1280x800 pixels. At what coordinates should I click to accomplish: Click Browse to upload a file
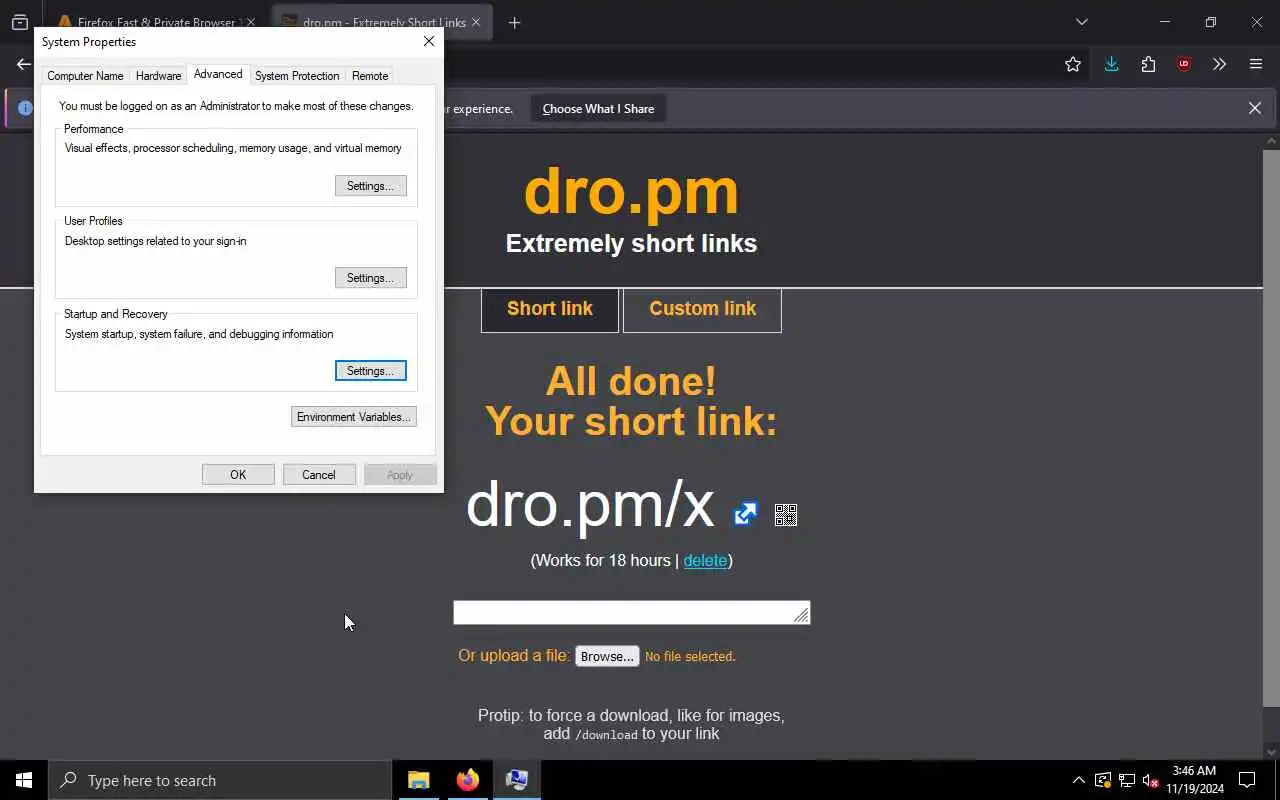point(607,657)
